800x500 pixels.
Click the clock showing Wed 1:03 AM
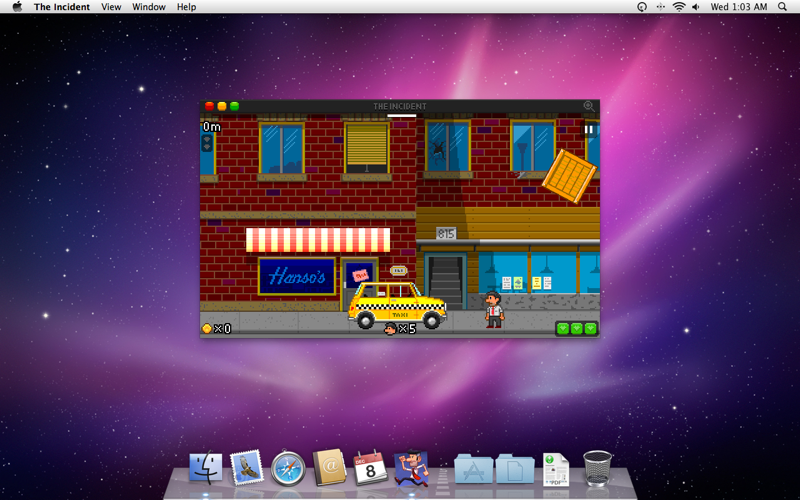coord(739,7)
